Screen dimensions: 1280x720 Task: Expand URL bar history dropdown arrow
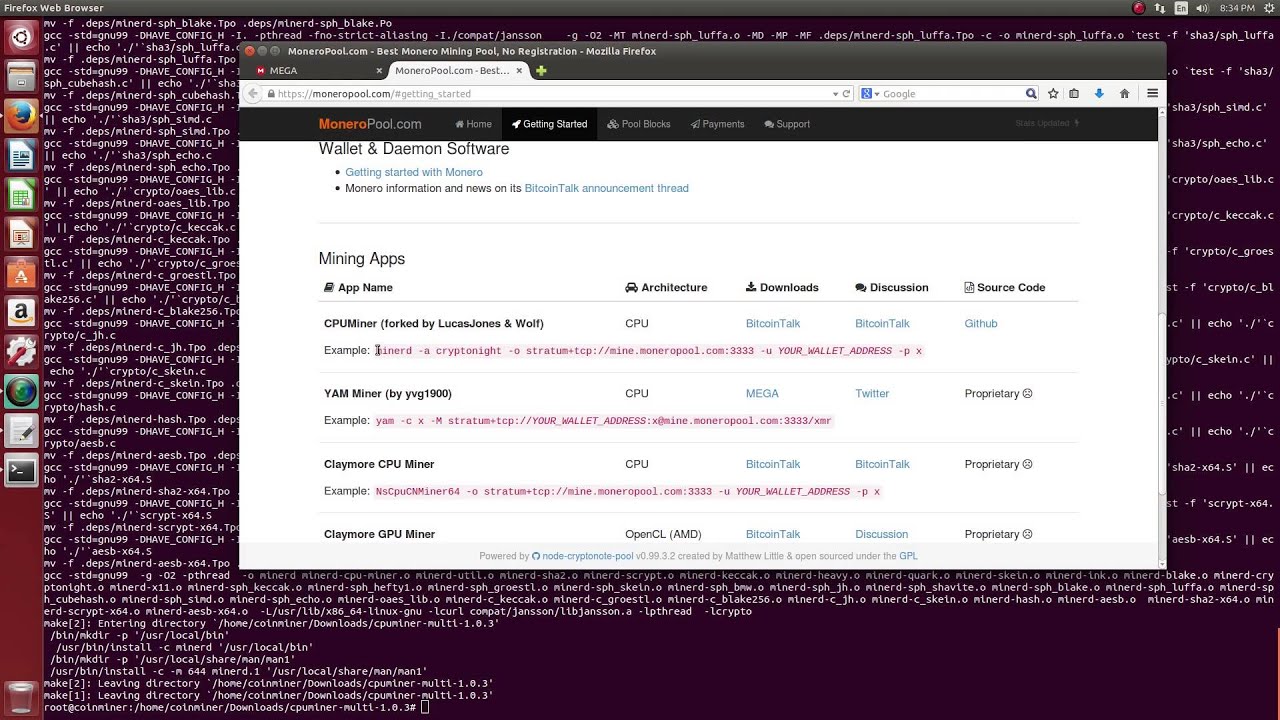pos(836,93)
